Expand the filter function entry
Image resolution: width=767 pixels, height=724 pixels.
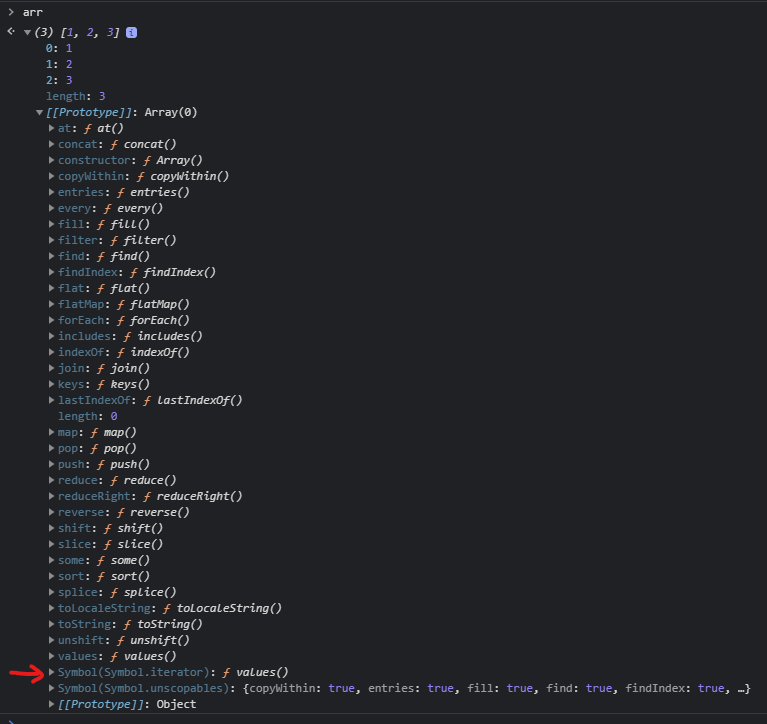(51, 240)
